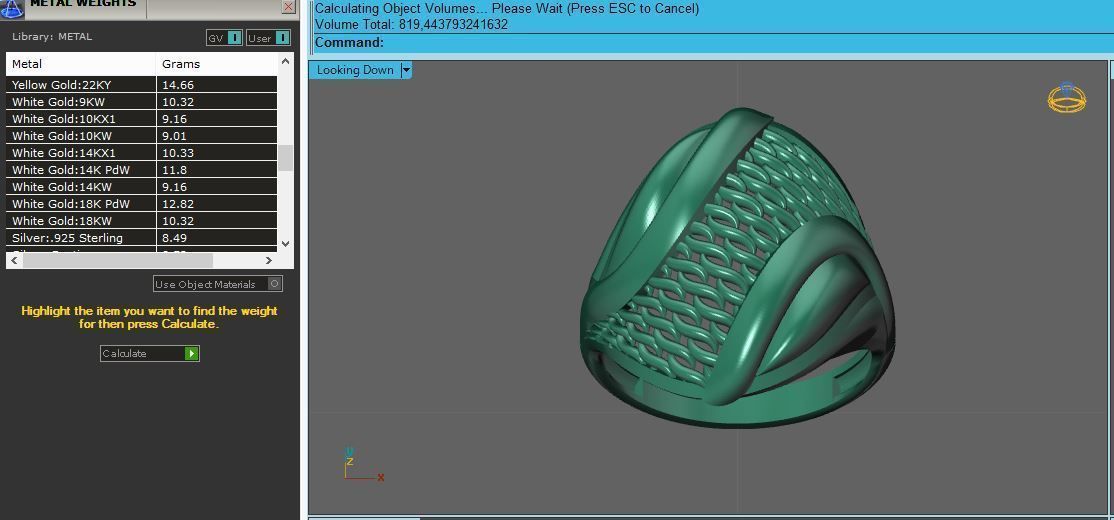1114x520 pixels.
Task: Select the White Gold:18K PdW row
Action: pyautogui.click(x=141, y=204)
